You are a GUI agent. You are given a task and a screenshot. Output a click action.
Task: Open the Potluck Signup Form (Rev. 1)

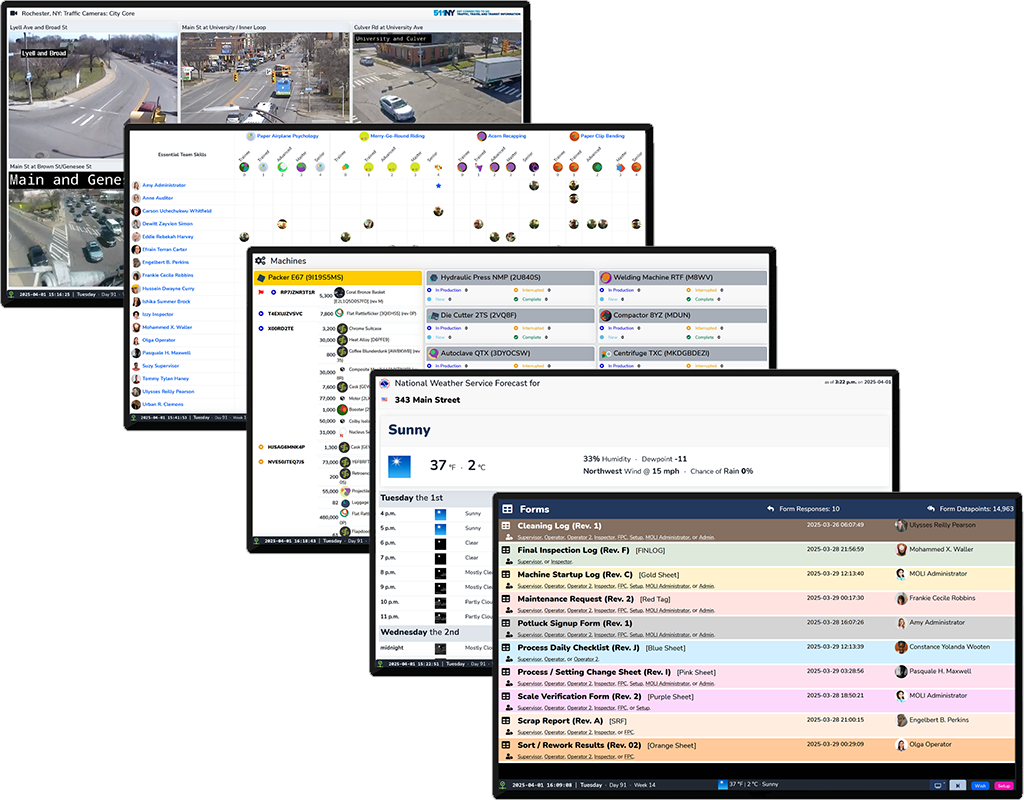point(575,623)
